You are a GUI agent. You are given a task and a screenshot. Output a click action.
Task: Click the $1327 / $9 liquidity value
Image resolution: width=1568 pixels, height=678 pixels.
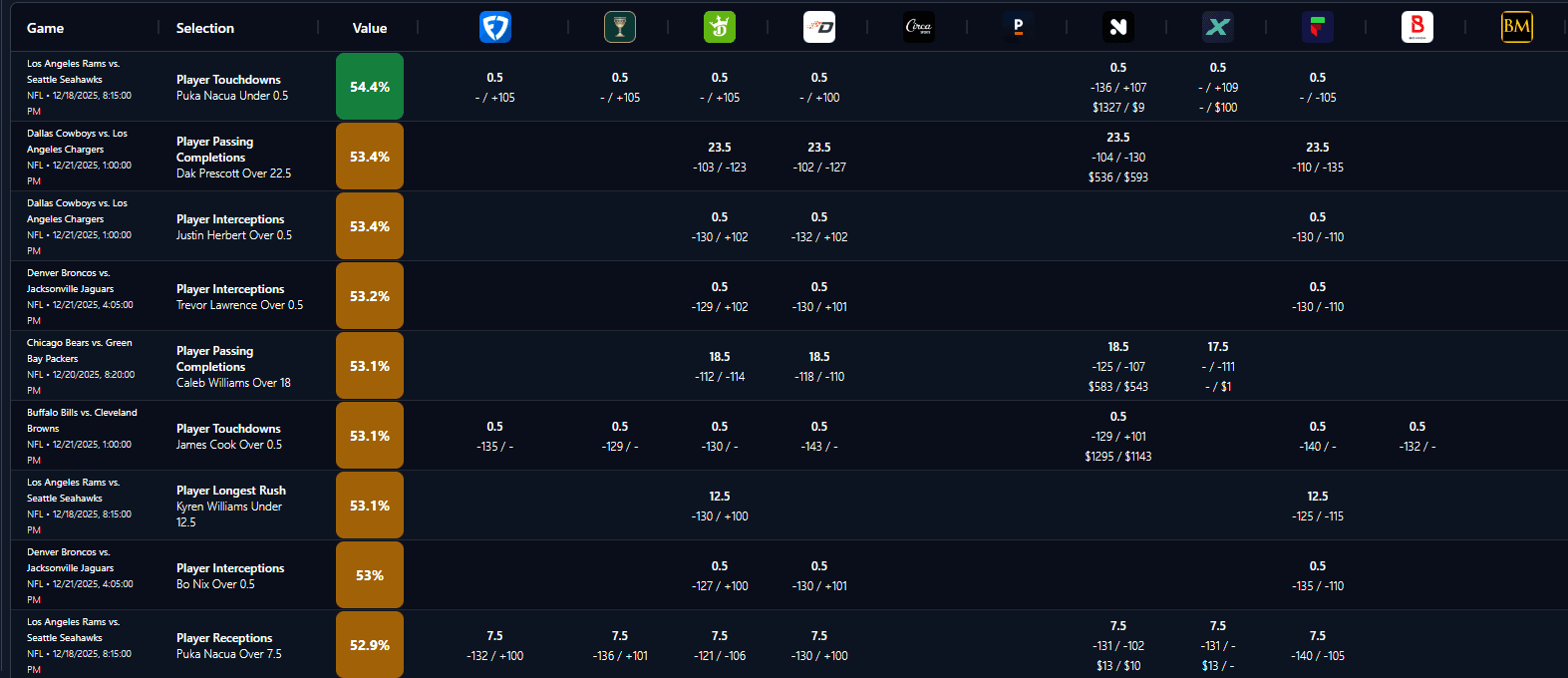(x=1118, y=108)
